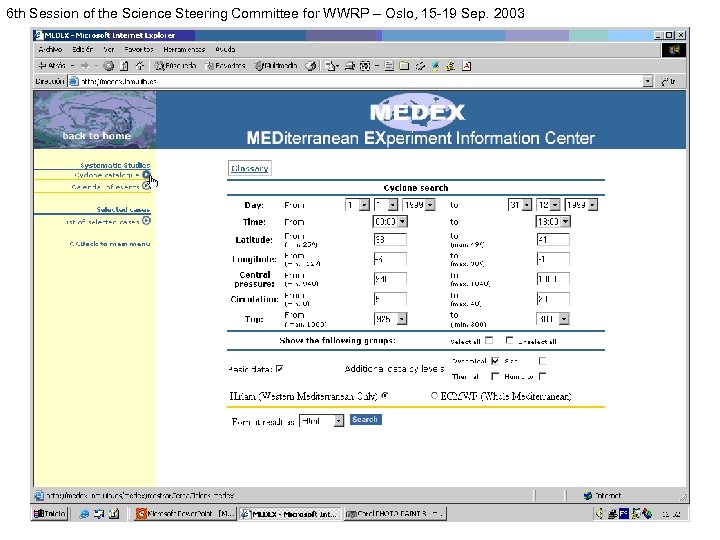Open the Time From 00:00 dropdown
The width and height of the screenshot is (720, 540).
[x=390, y=222]
